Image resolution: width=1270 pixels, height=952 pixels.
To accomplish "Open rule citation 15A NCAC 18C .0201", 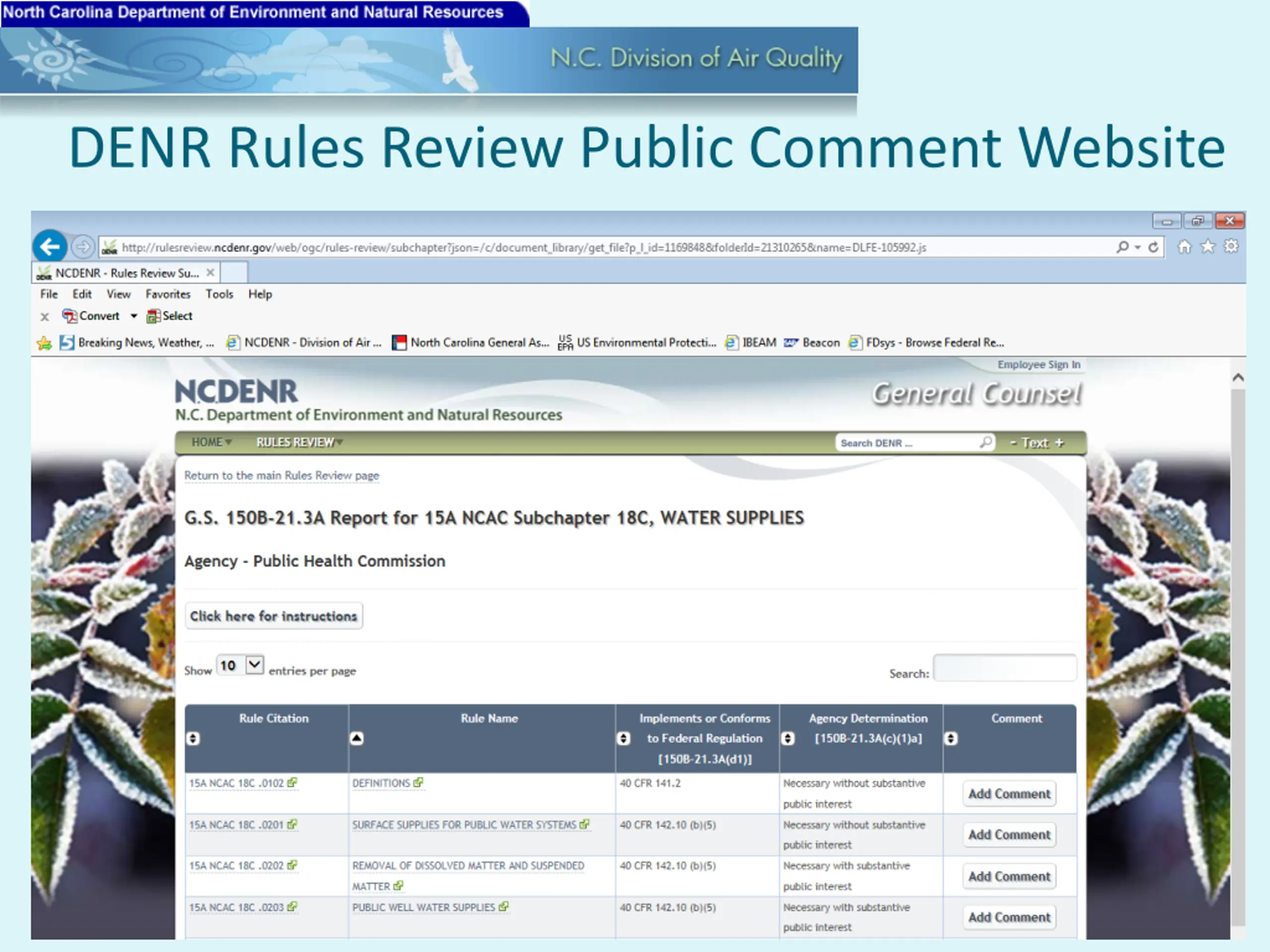I will [x=244, y=825].
